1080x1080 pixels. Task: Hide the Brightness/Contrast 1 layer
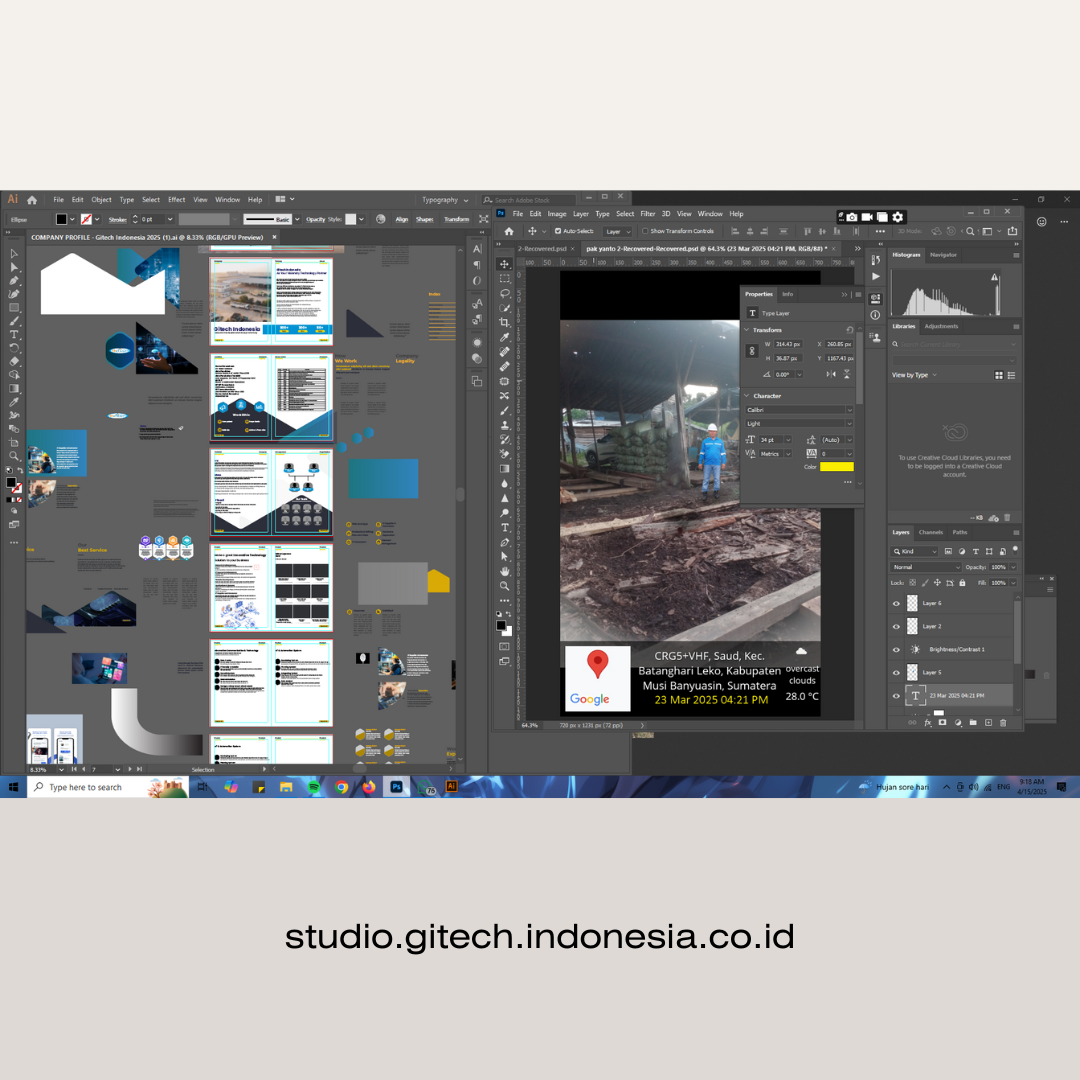[x=896, y=649]
